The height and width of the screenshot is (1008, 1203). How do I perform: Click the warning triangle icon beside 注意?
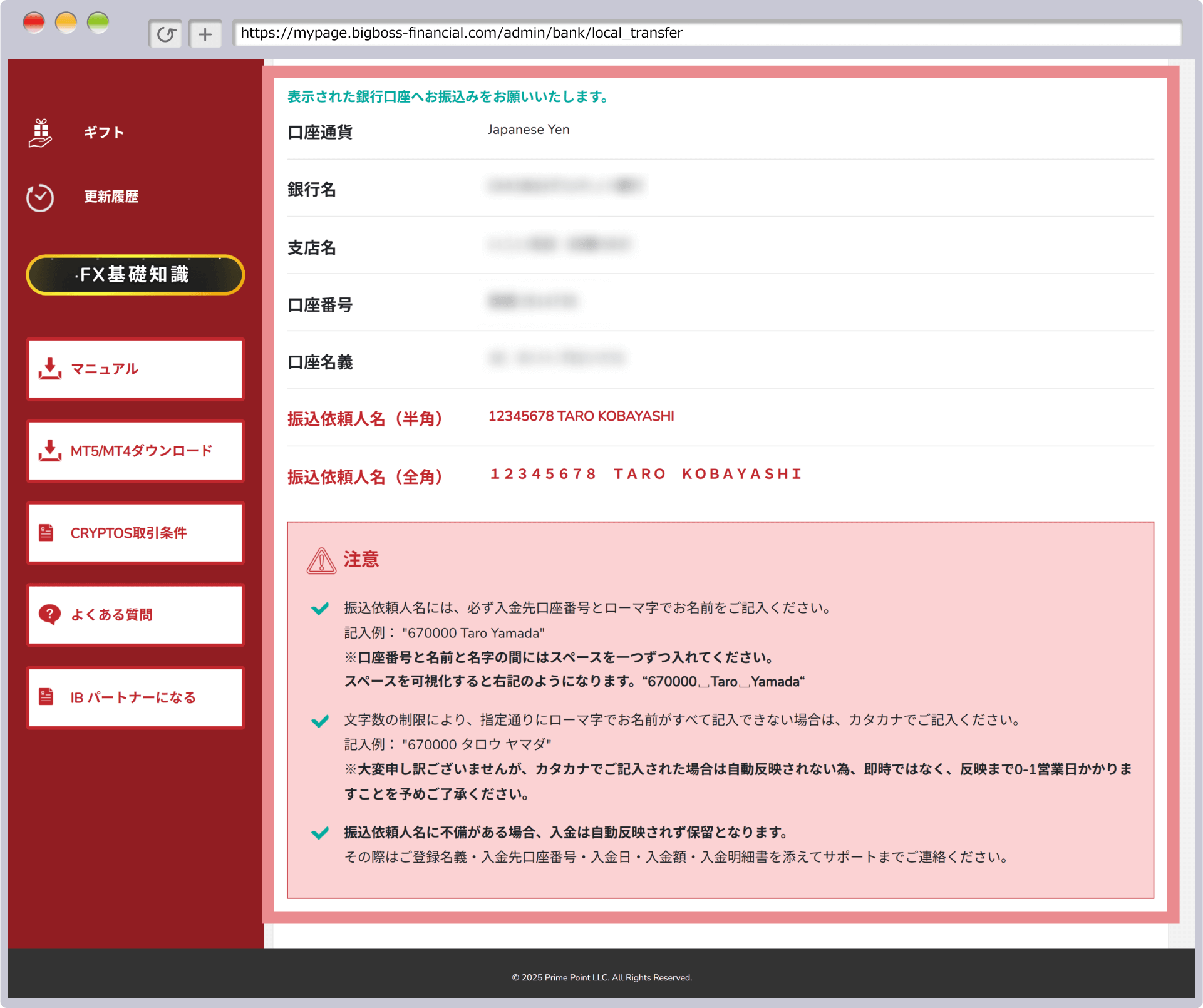tap(321, 560)
